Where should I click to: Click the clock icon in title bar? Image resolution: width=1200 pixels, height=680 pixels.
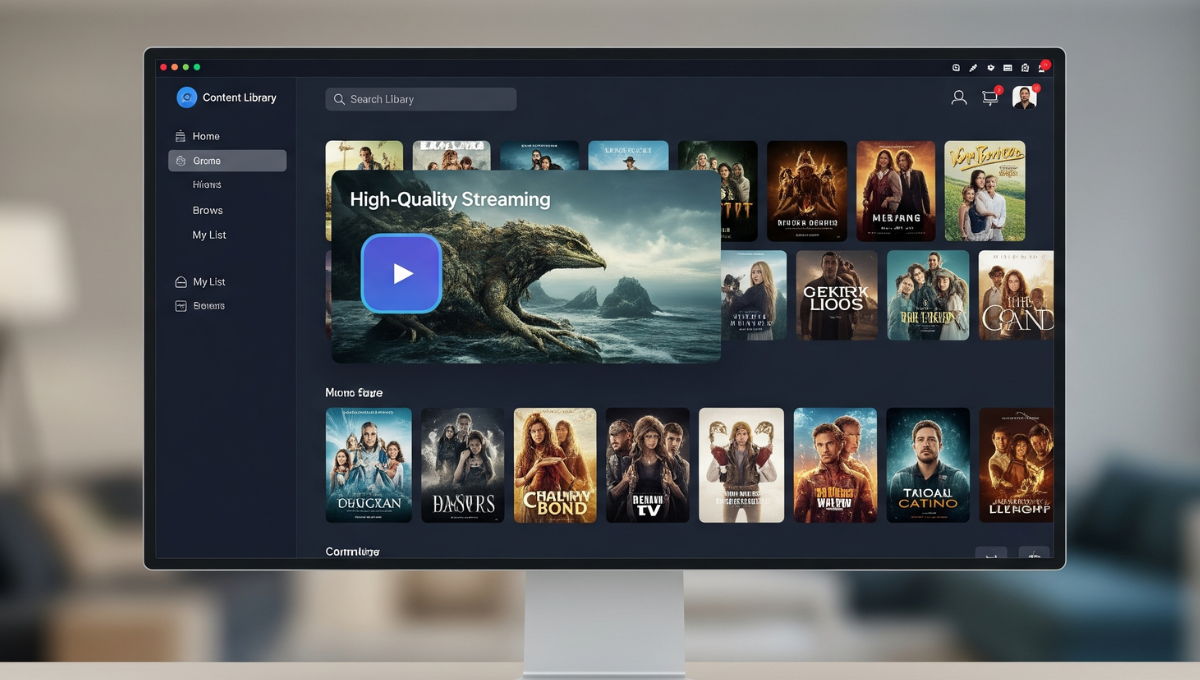956,68
